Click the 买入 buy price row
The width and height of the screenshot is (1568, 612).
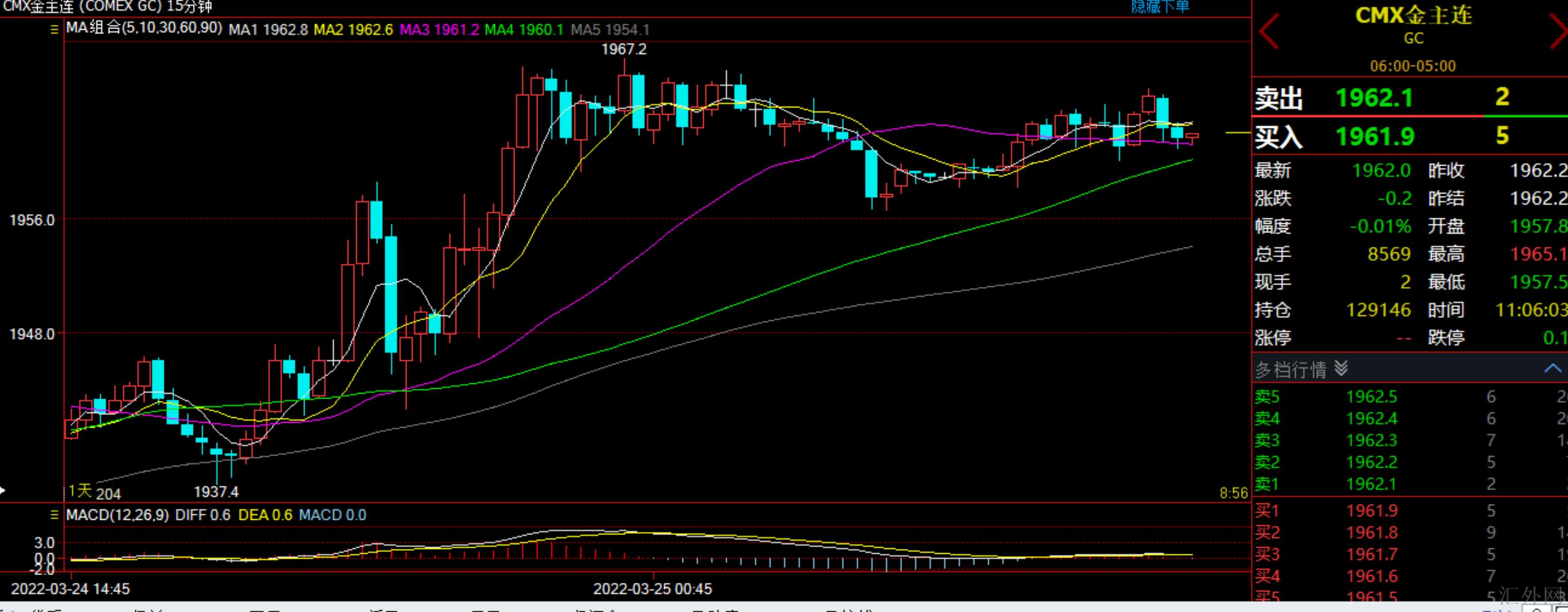[1376, 136]
